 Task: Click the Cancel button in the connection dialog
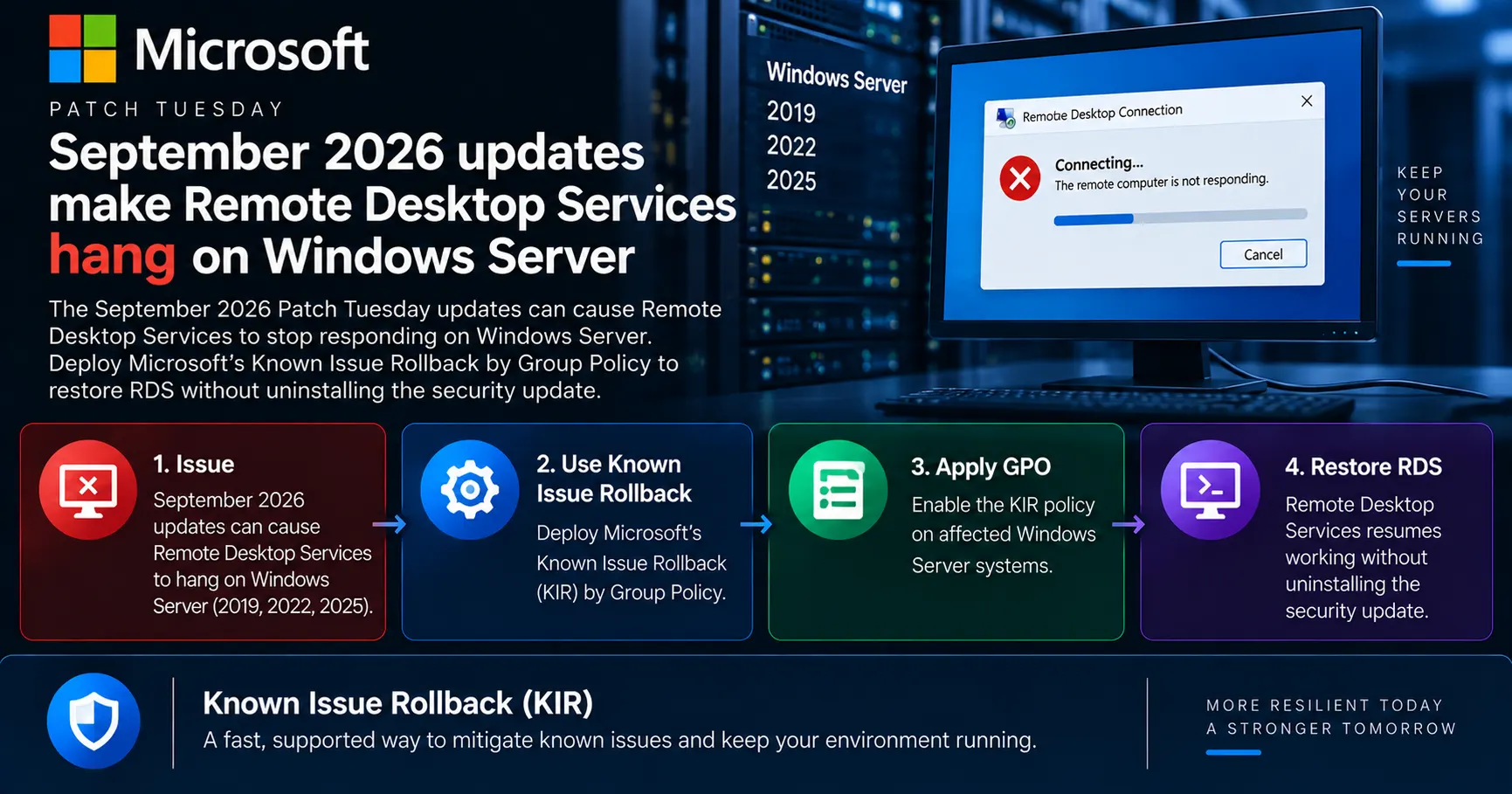1263,254
